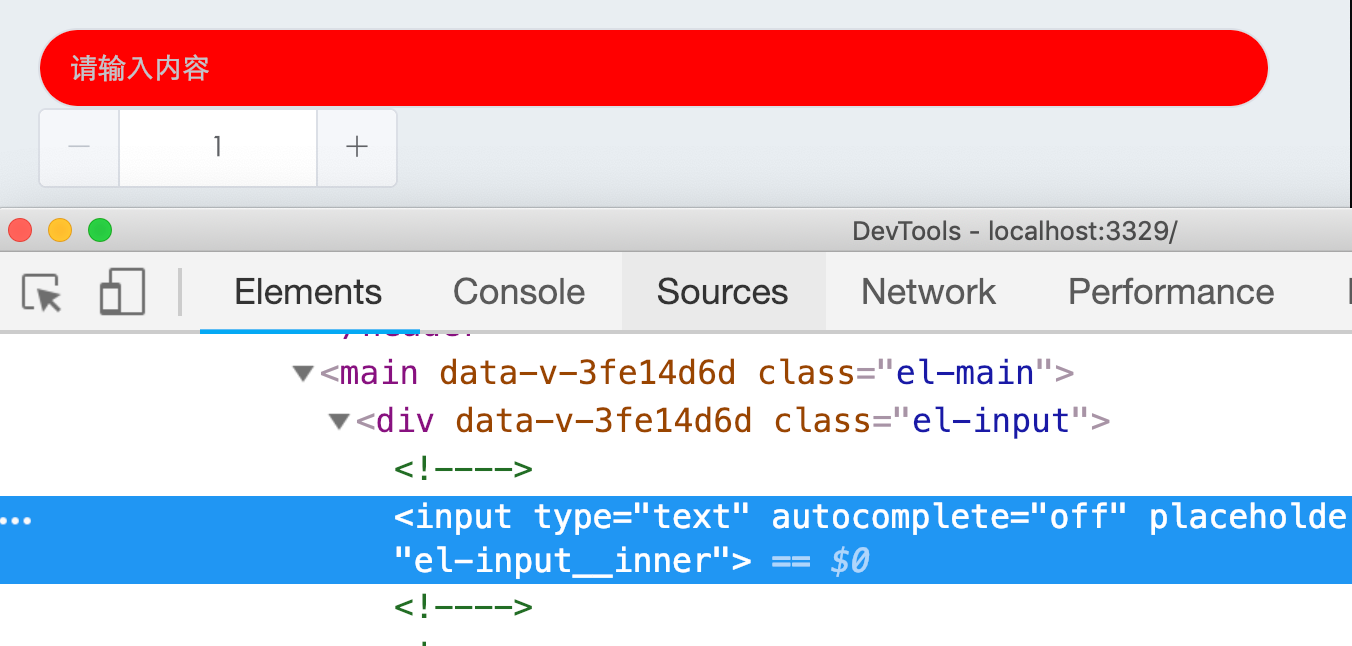Minimize DevTools with the yellow button
1352x646 pixels.
60,231
